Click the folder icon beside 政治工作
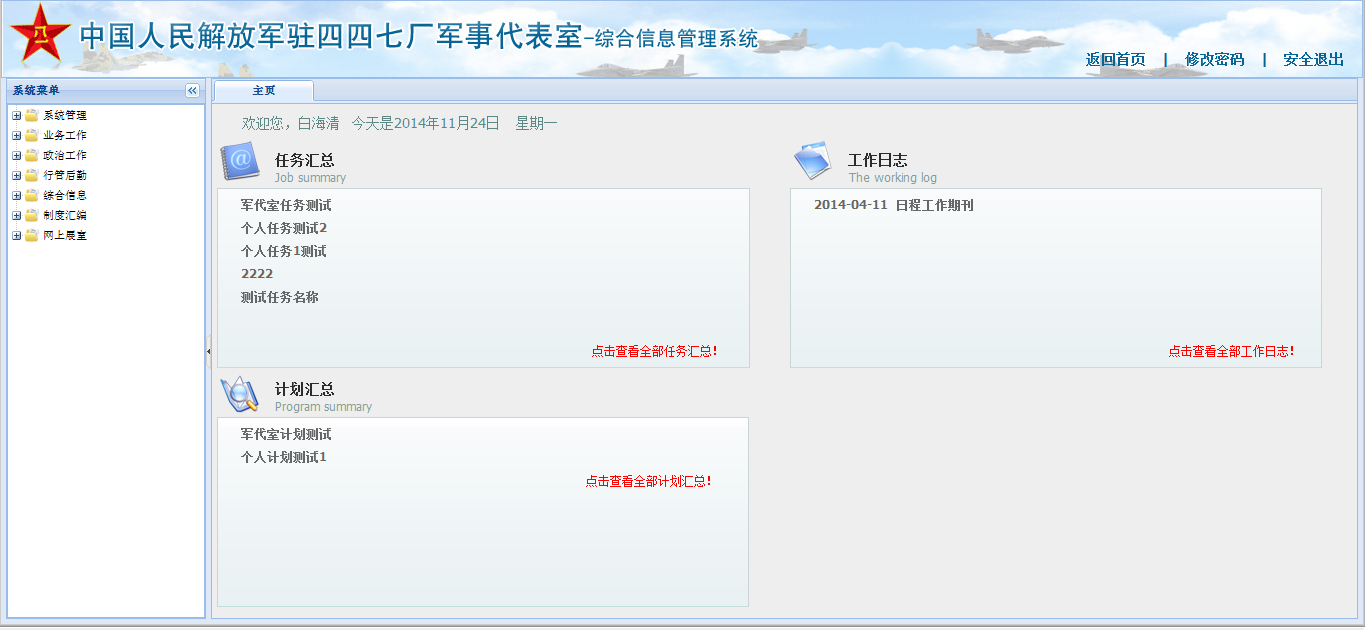The image size is (1365, 630). pos(32,155)
